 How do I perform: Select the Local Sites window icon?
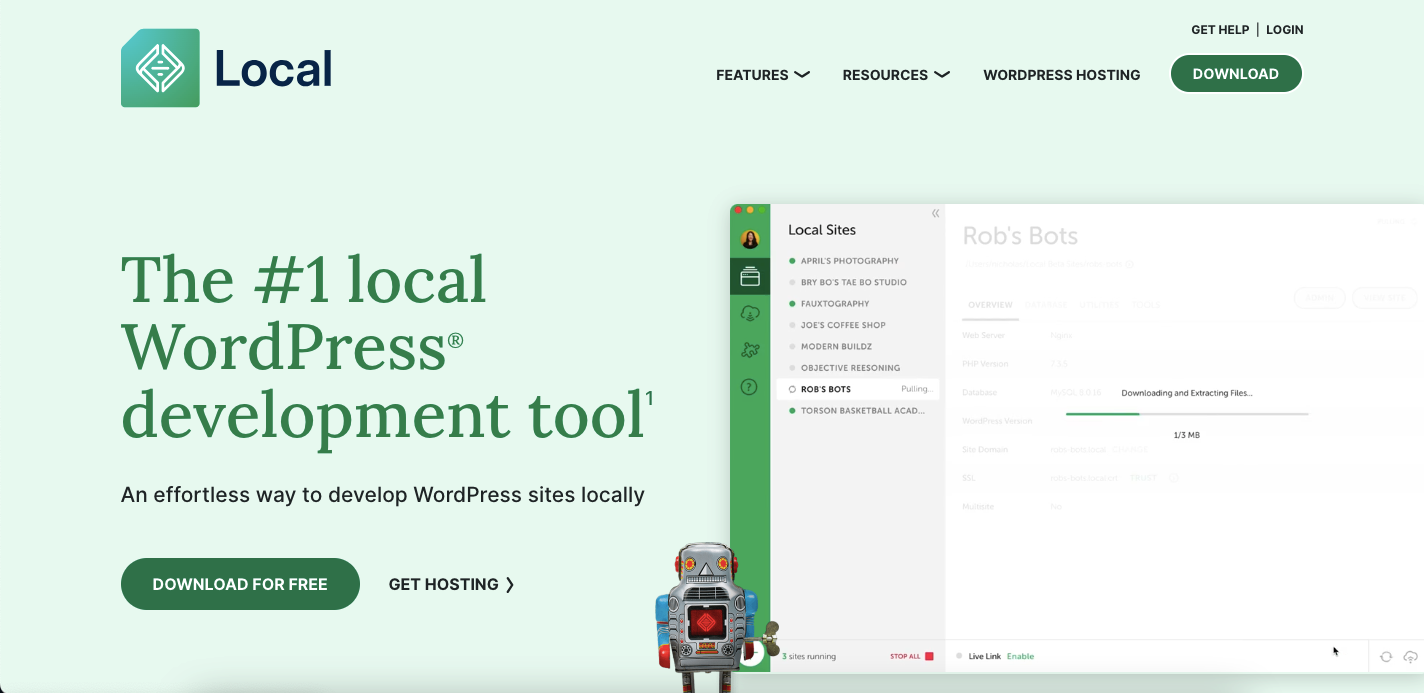click(x=750, y=277)
